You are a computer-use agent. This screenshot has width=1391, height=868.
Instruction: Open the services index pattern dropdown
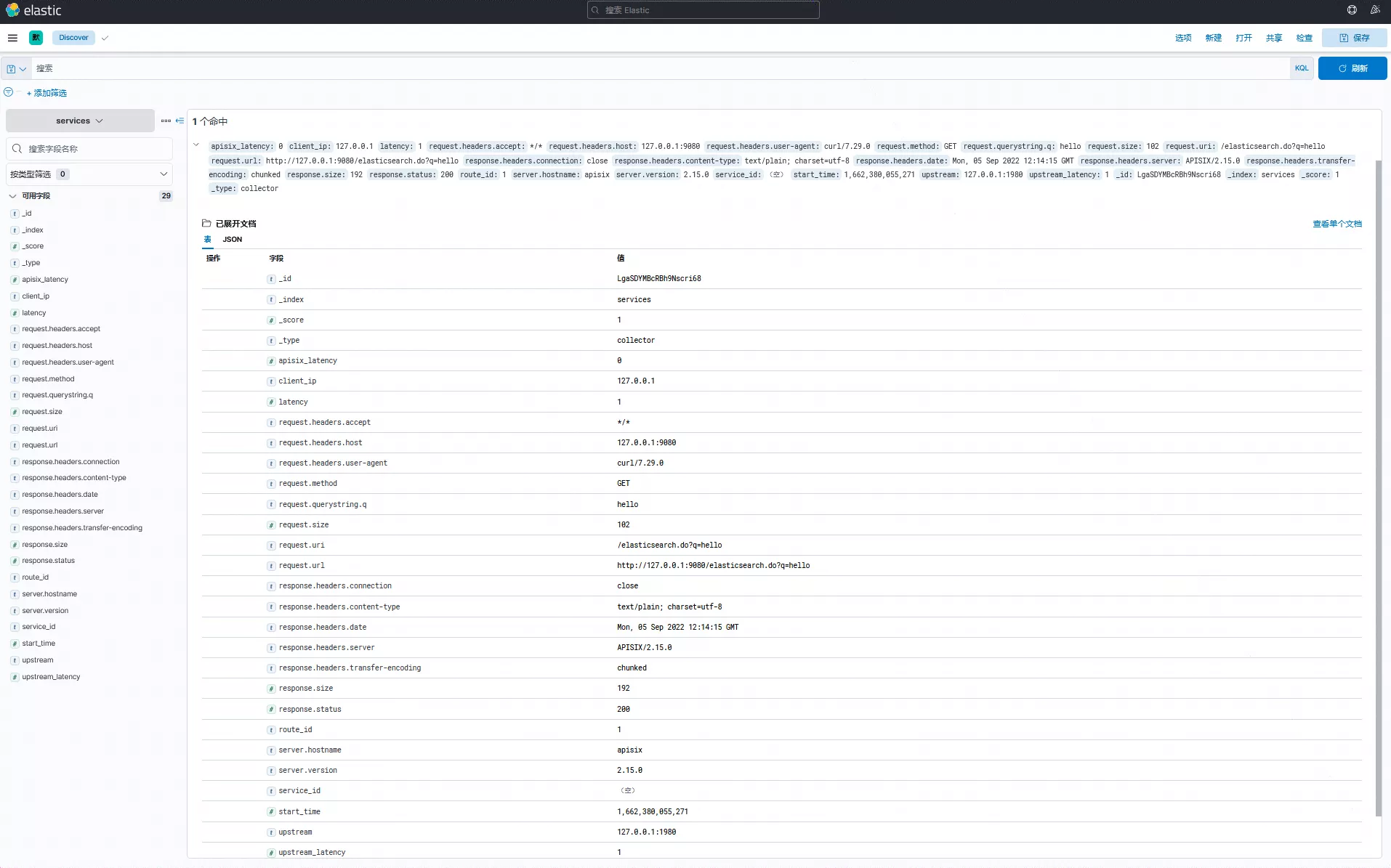(81, 121)
